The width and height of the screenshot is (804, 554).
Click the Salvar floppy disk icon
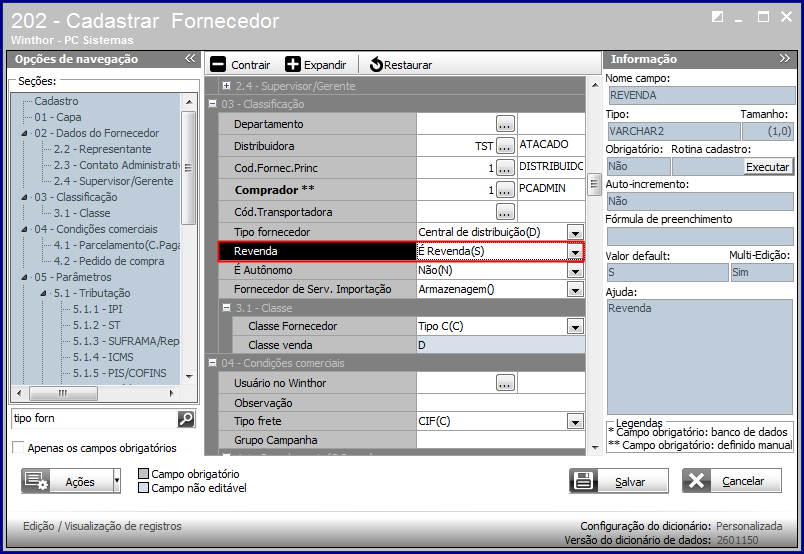click(x=583, y=481)
